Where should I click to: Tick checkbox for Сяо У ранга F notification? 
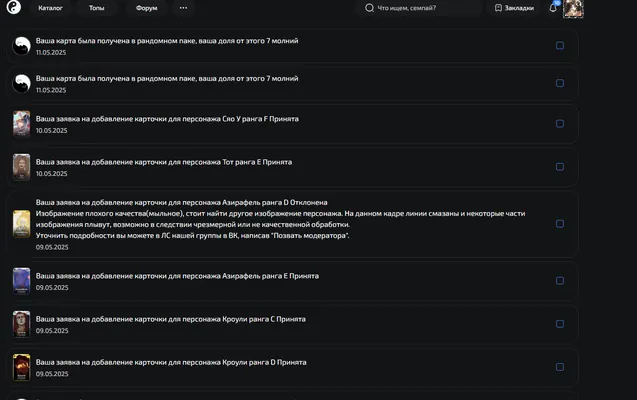click(560, 123)
